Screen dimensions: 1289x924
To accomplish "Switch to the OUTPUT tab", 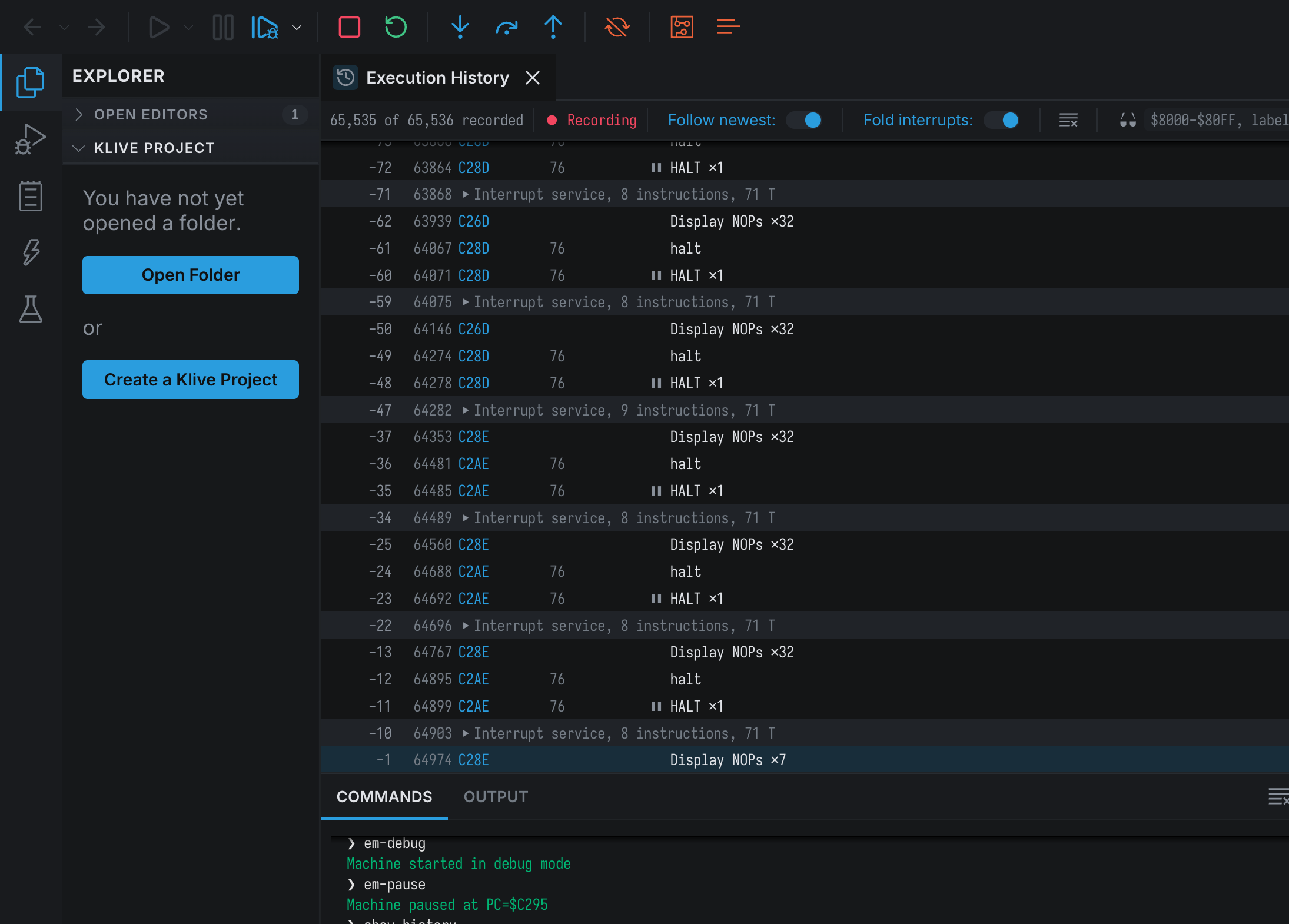I will [496, 797].
